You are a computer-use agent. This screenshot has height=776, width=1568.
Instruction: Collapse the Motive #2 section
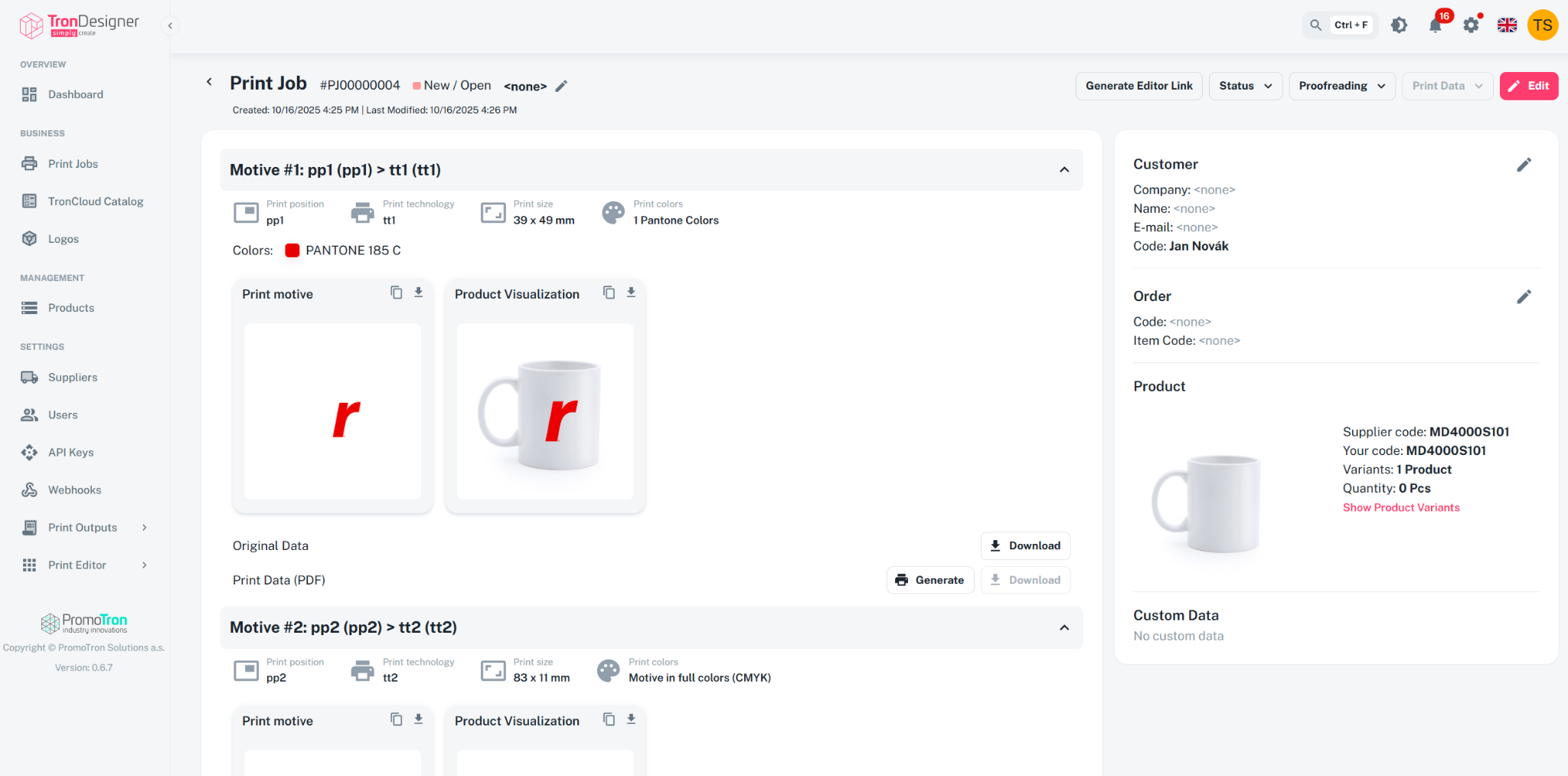point(1064,627)
